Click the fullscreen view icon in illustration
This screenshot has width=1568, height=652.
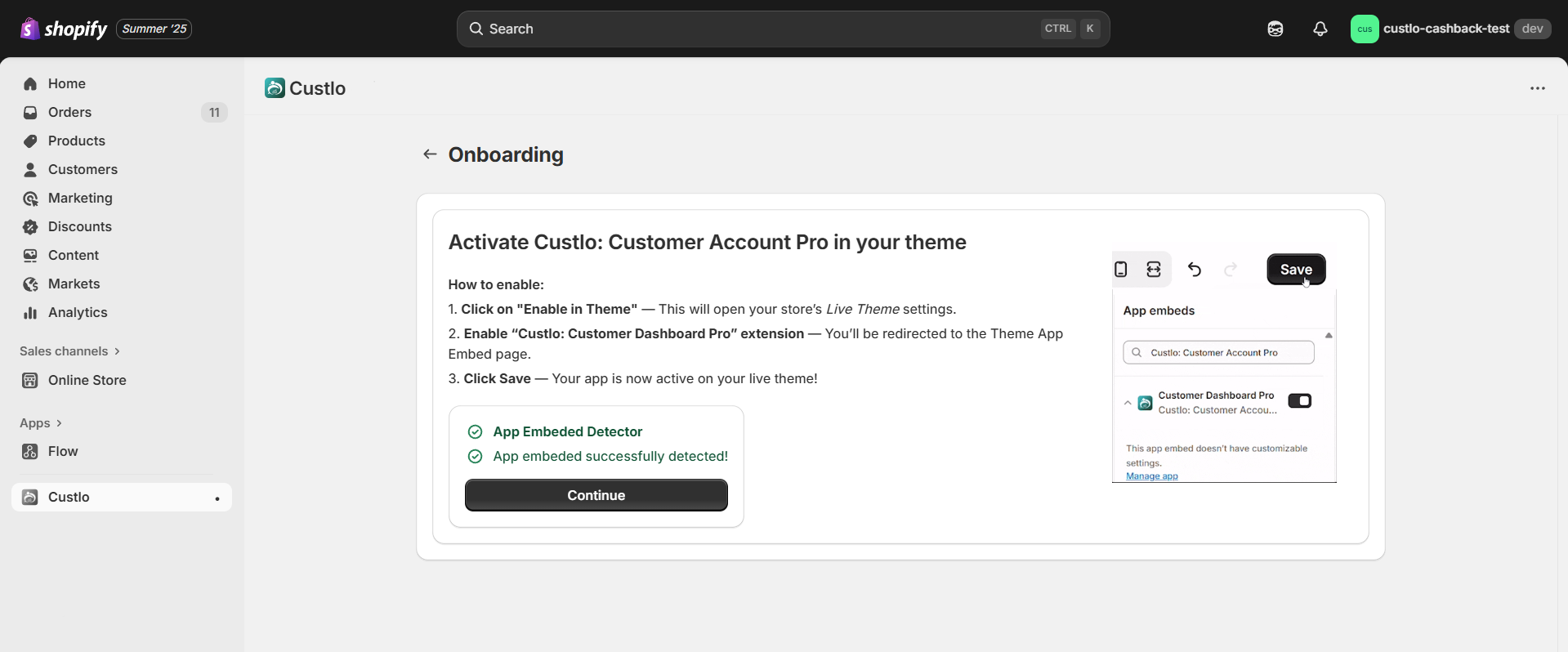(1154, 269)
